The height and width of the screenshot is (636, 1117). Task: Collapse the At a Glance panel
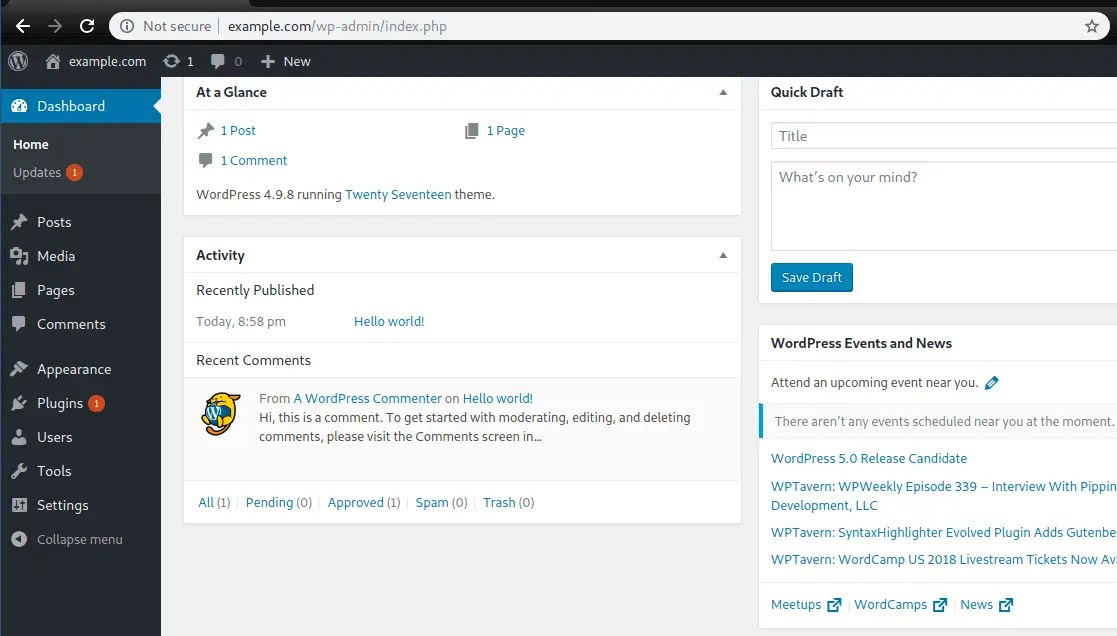pos(723,92)
